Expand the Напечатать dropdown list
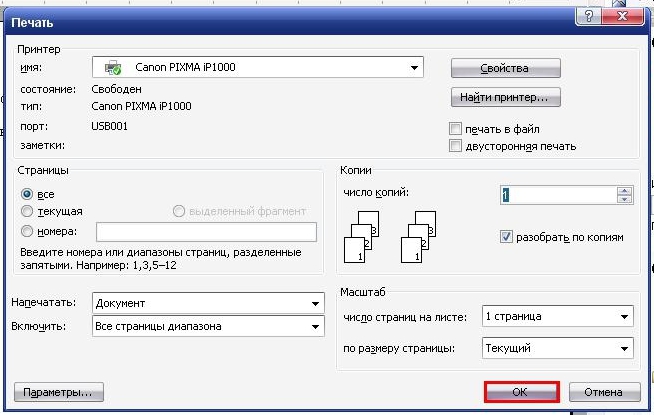 316,303
